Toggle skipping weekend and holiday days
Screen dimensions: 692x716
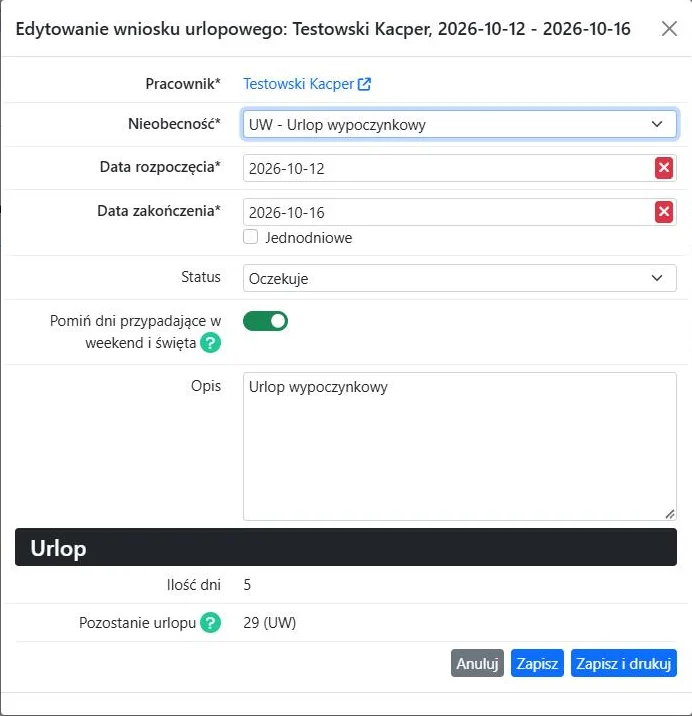point(265,321)
